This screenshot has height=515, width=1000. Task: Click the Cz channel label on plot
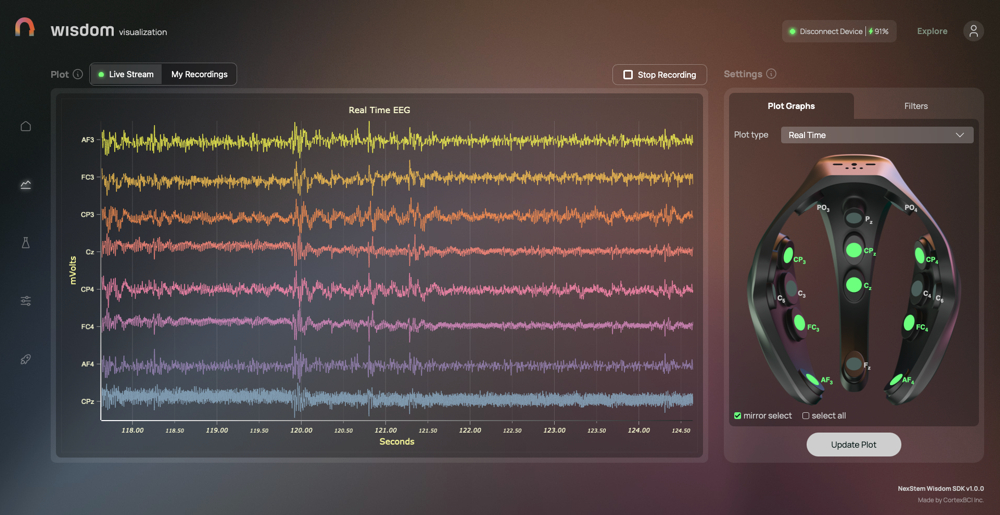tap(90, 252)
